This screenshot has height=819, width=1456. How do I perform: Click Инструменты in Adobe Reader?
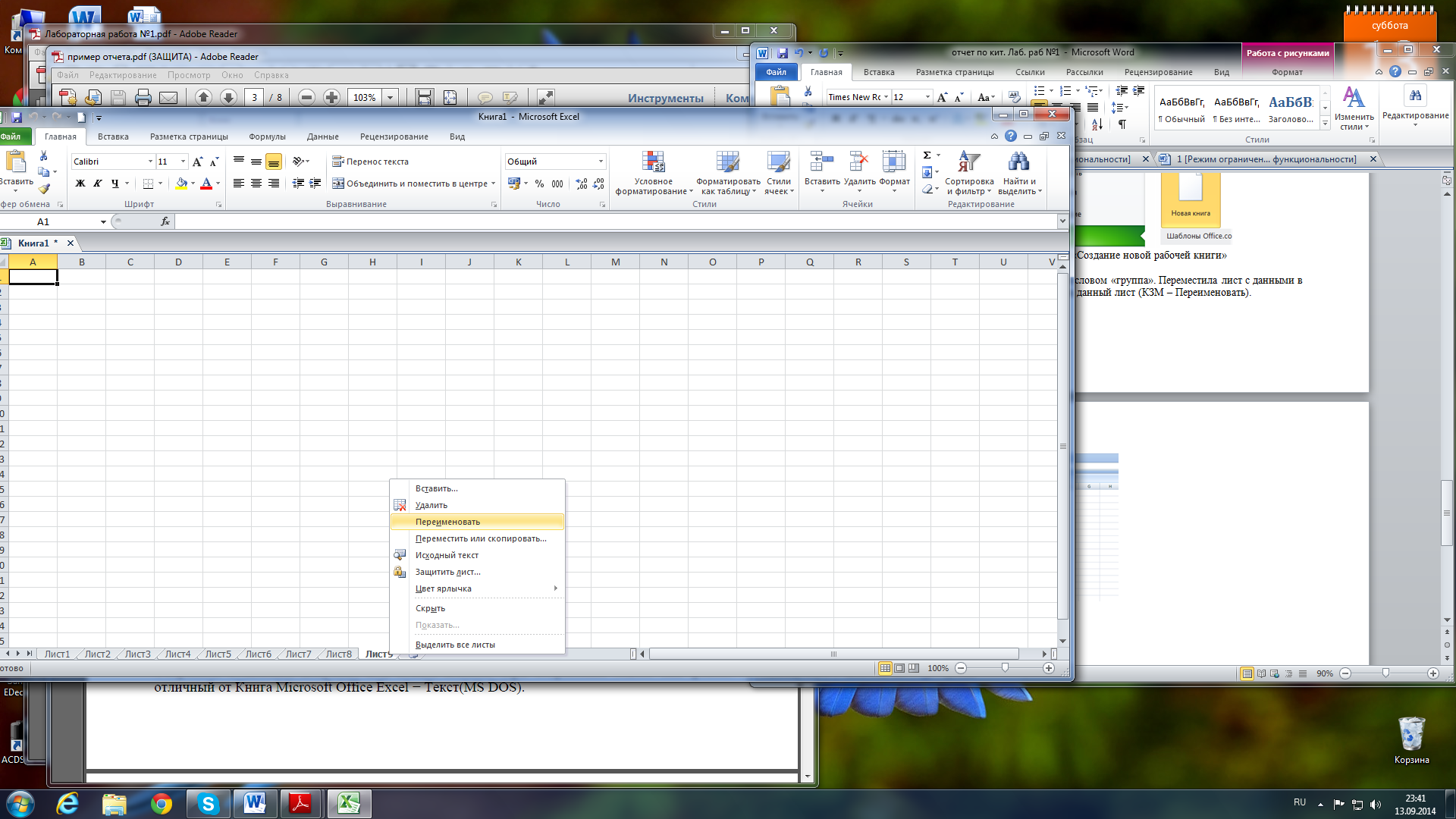click(665, 98)
